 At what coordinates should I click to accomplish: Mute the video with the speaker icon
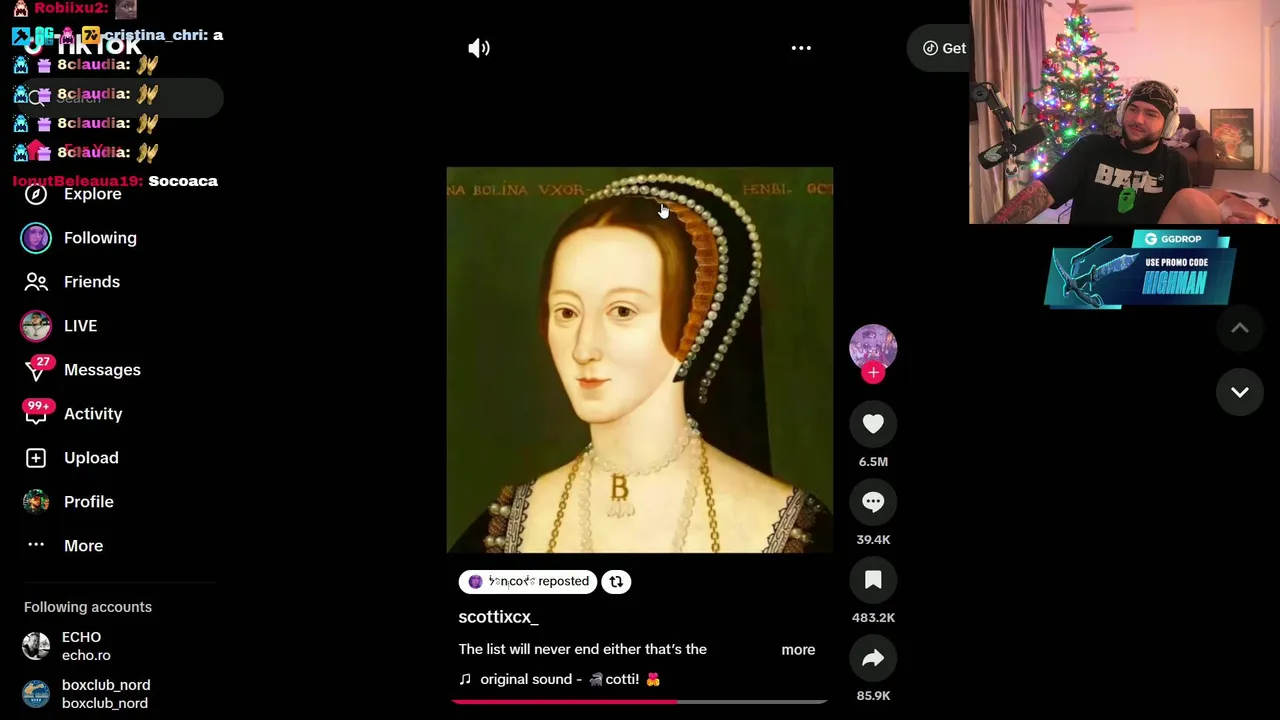click(479, 48)
